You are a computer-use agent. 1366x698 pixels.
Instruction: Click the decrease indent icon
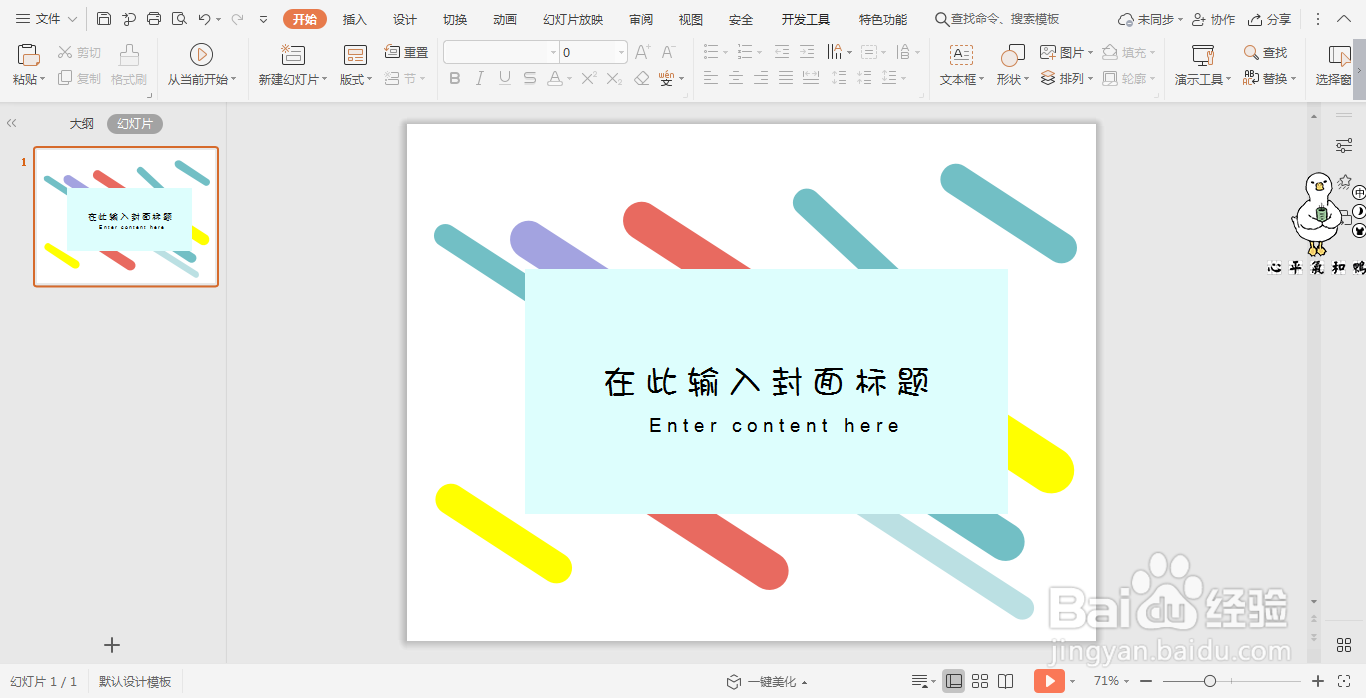point(782,52)
